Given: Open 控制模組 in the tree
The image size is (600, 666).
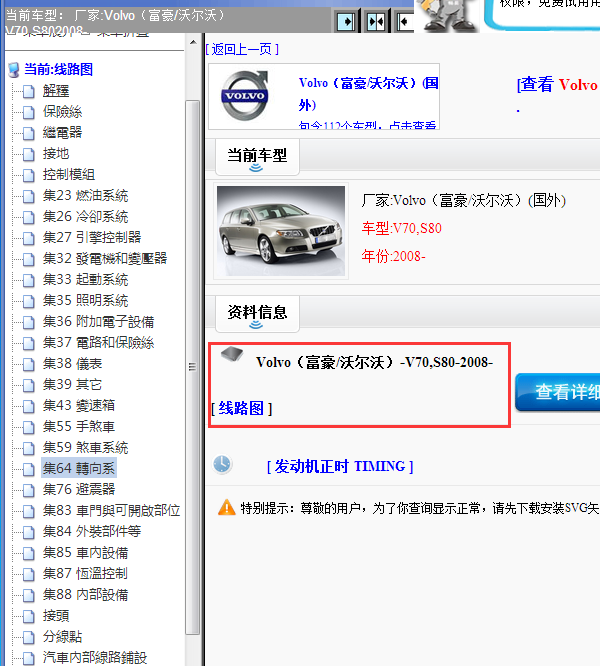Looking at the screenshot, I should (69, 175).
